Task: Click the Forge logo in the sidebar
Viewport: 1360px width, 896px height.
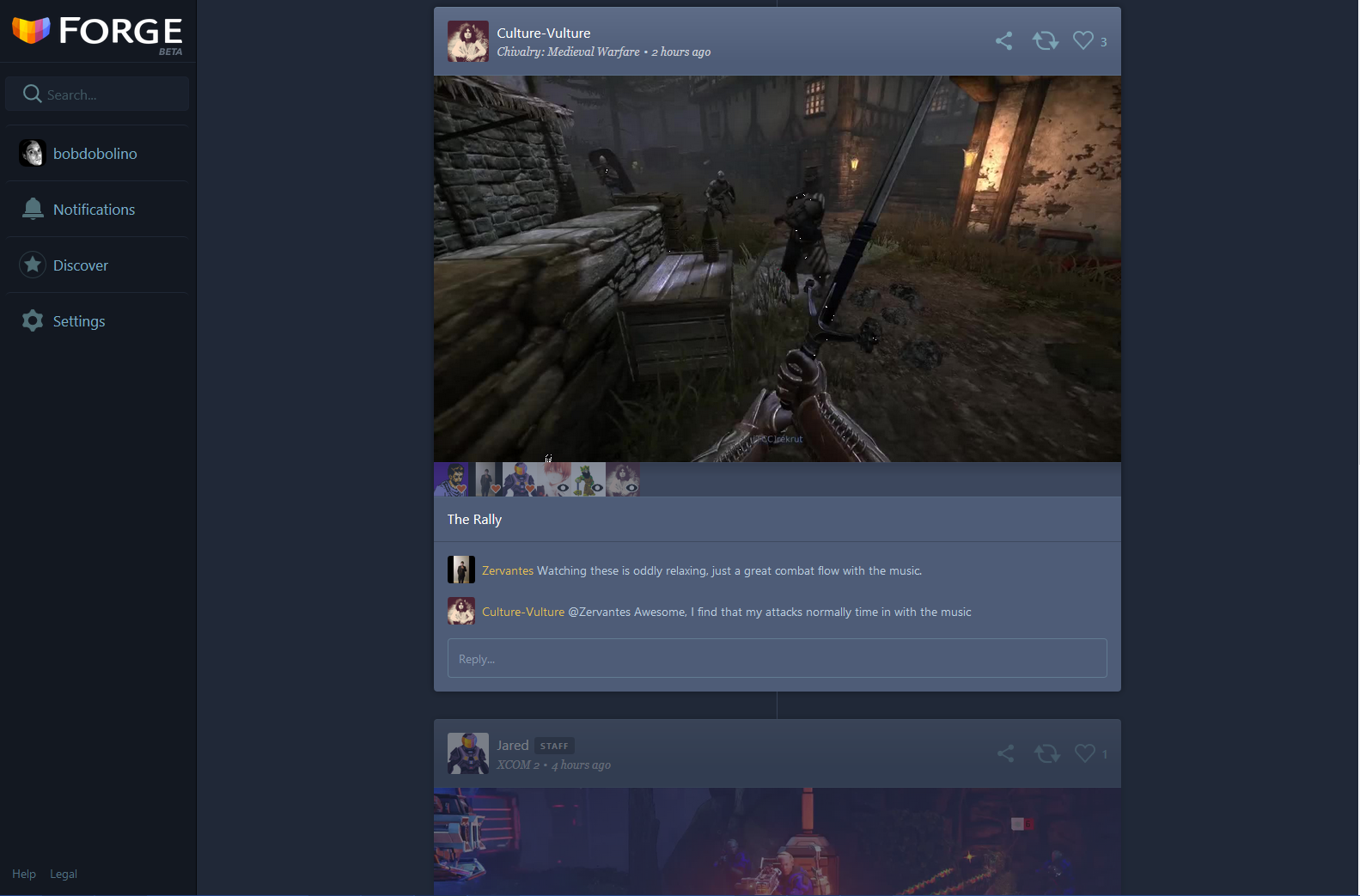Action: (97, 32)
